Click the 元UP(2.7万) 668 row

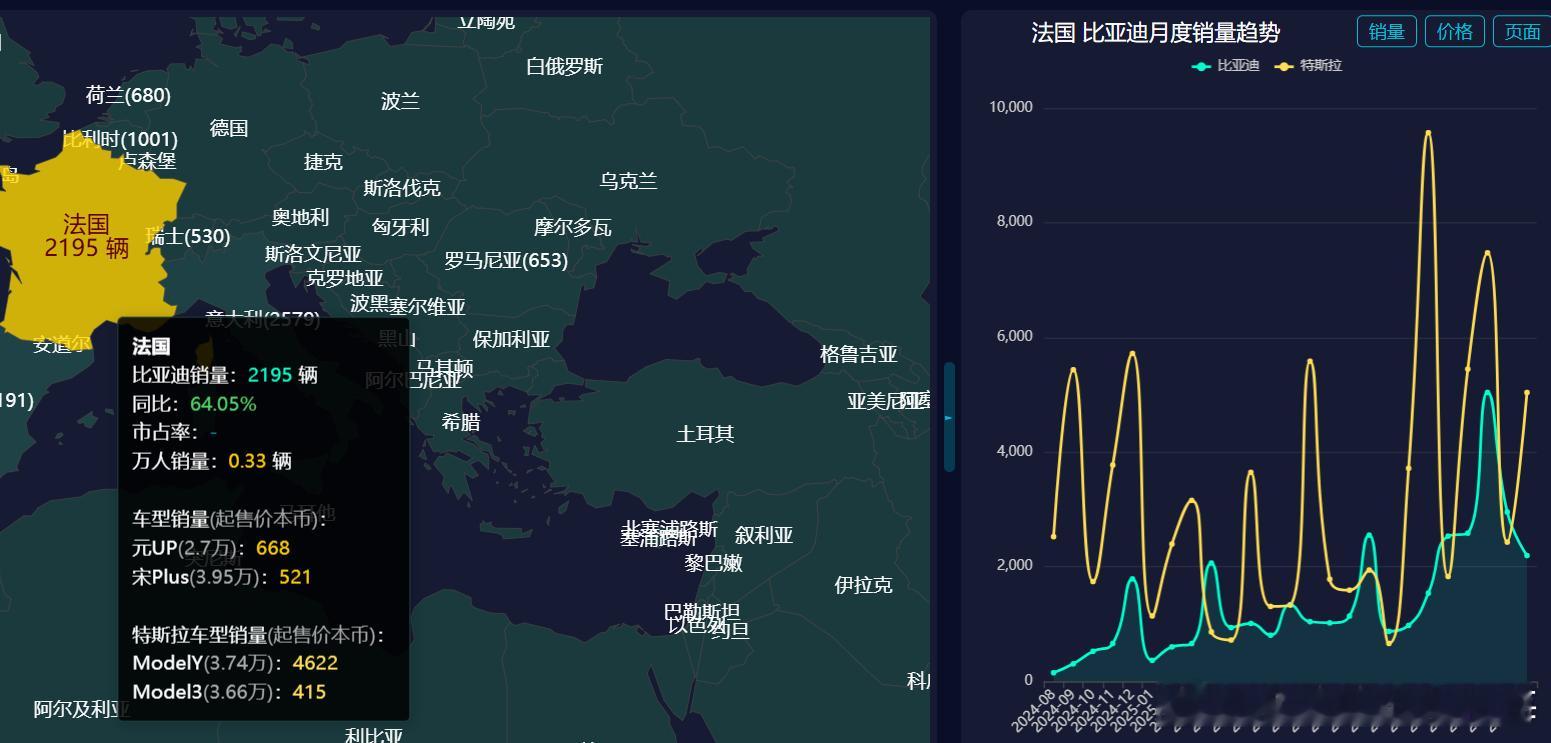click(x=211, y=548)
